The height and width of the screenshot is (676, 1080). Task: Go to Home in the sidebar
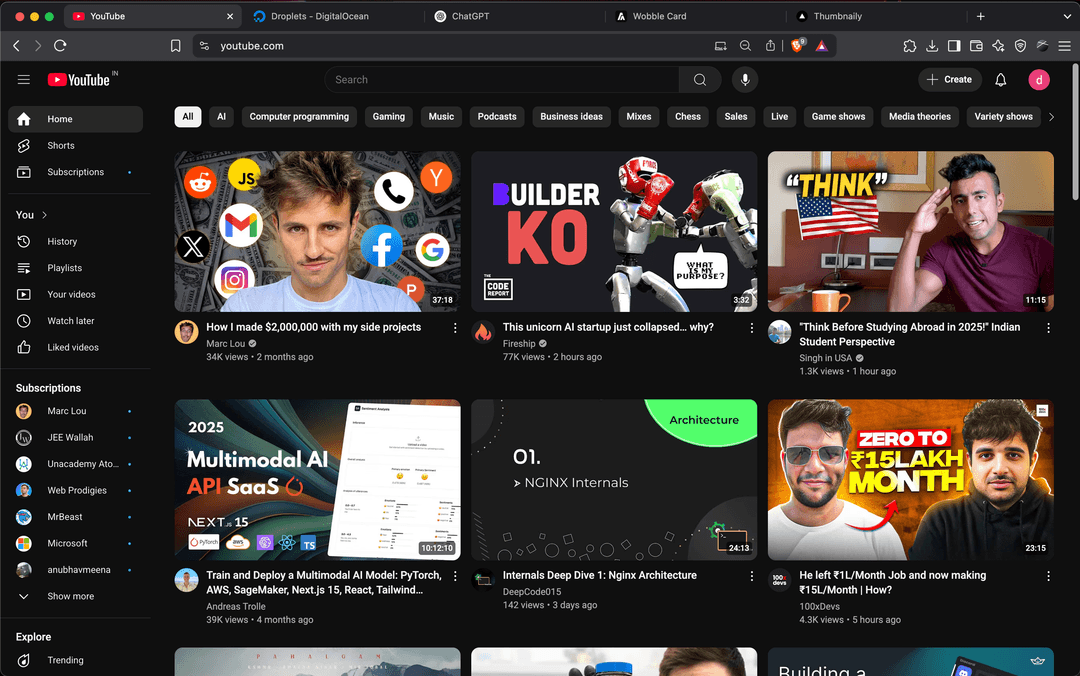click(x=75, y=119)
